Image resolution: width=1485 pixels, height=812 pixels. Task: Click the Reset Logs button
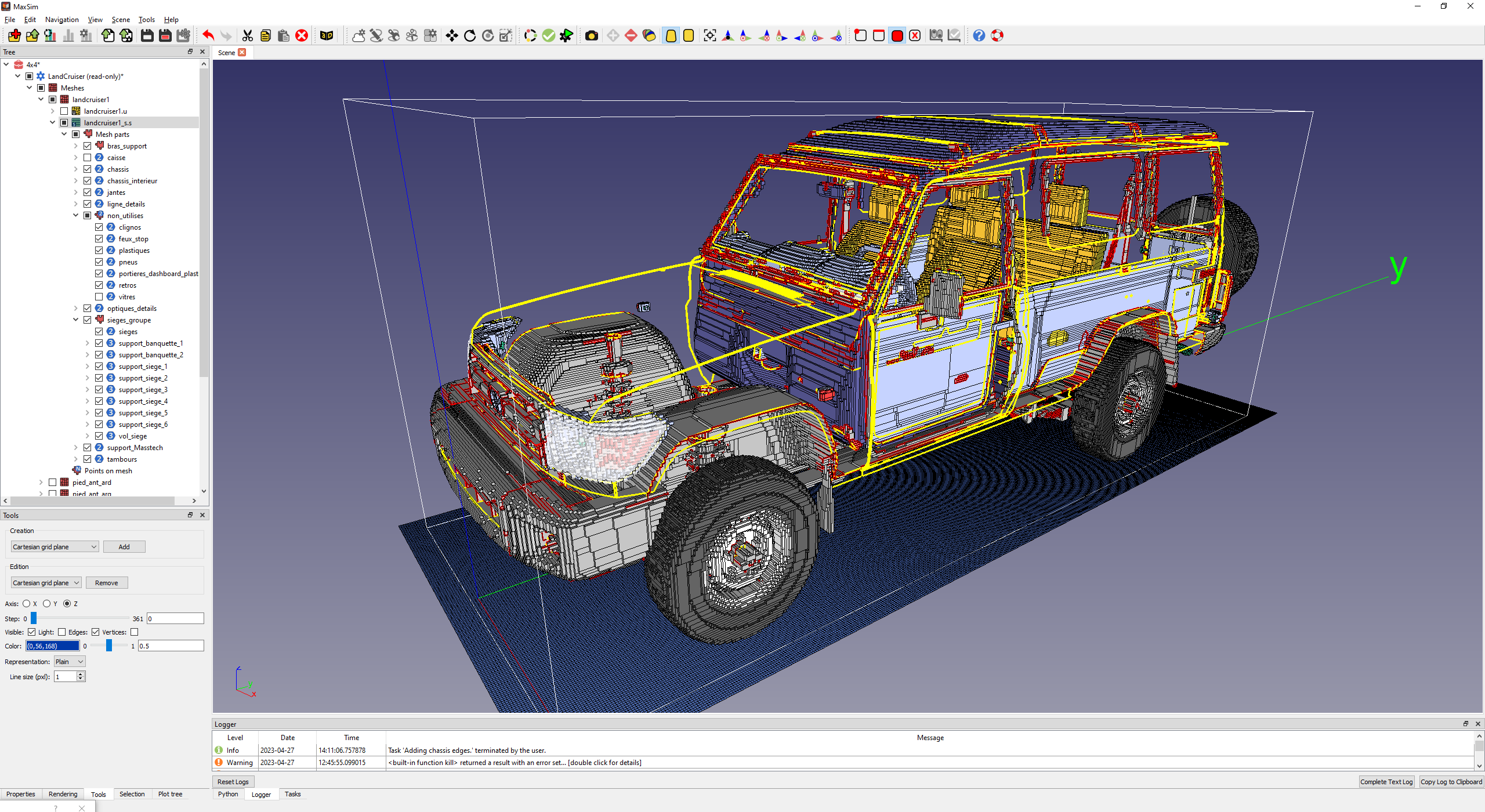pos(233,782)
